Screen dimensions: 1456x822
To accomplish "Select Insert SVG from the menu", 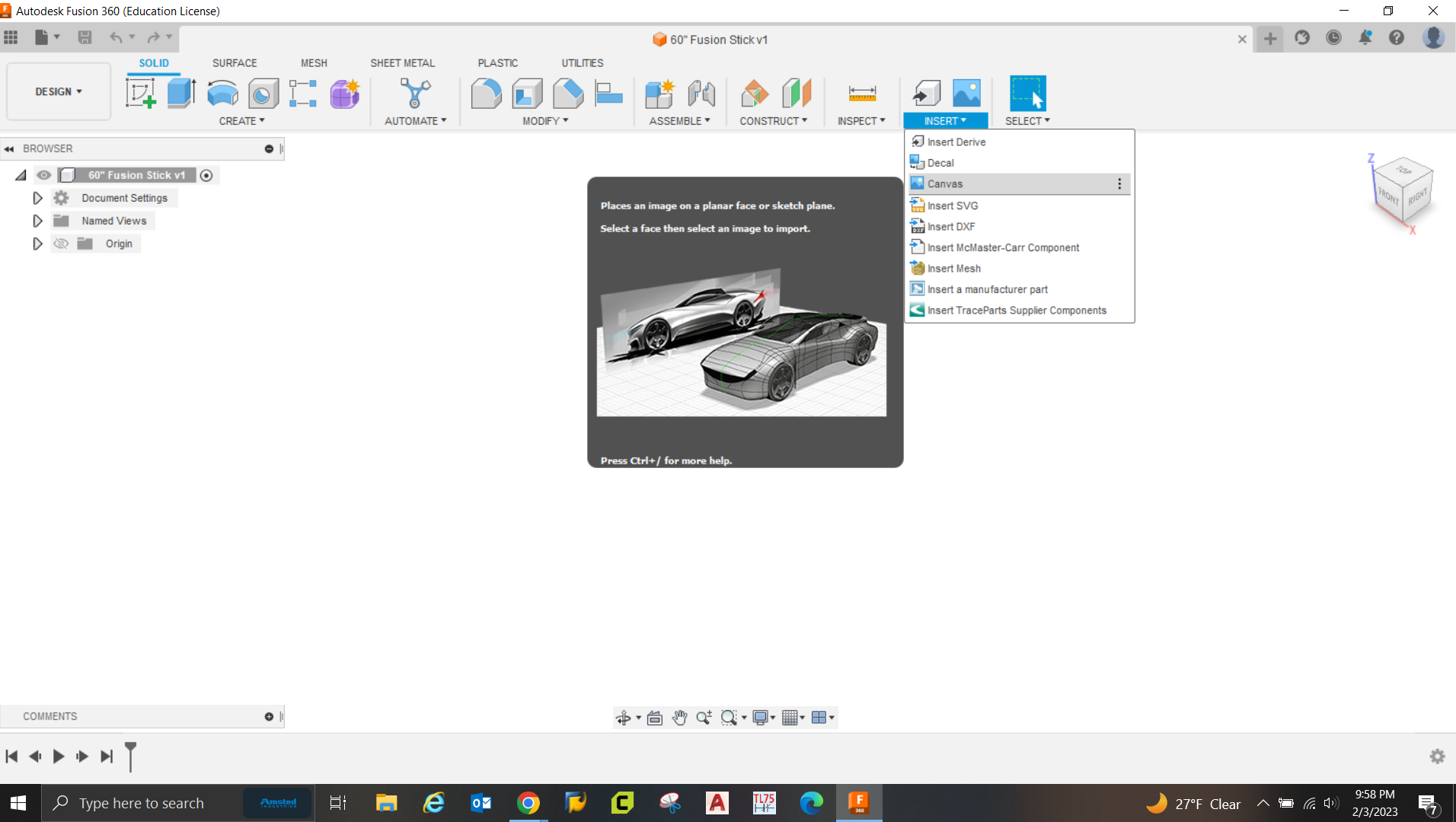I will [x=952, y=205].
